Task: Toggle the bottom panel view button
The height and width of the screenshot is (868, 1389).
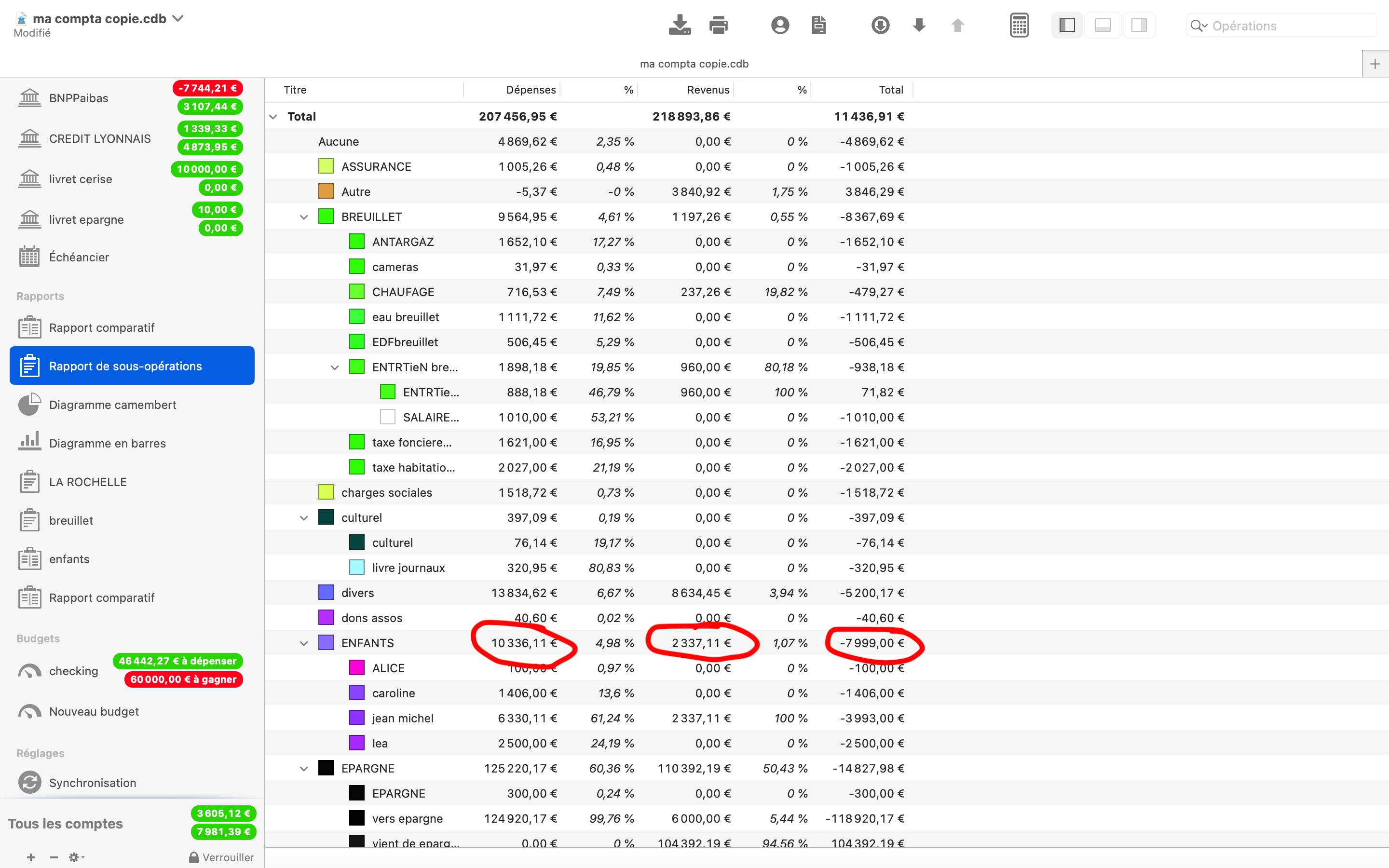Action: click(1103, 25)
